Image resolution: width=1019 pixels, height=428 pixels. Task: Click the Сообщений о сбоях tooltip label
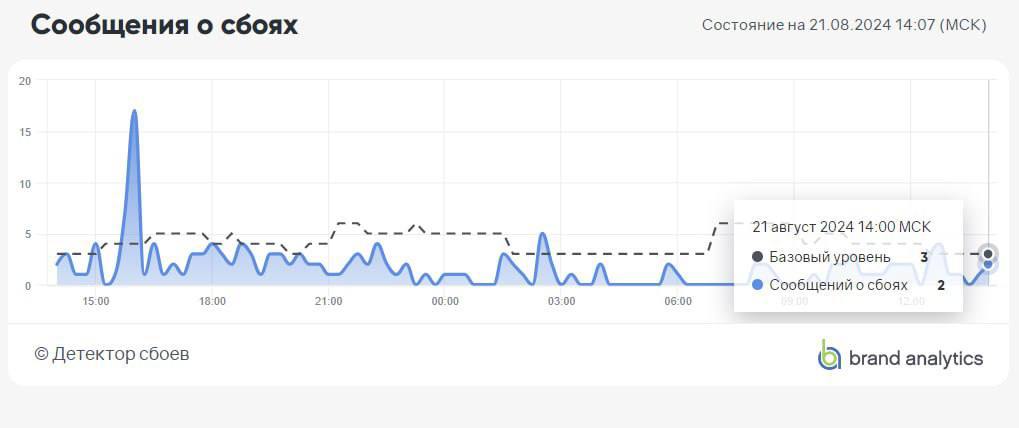tap(838, 285)
